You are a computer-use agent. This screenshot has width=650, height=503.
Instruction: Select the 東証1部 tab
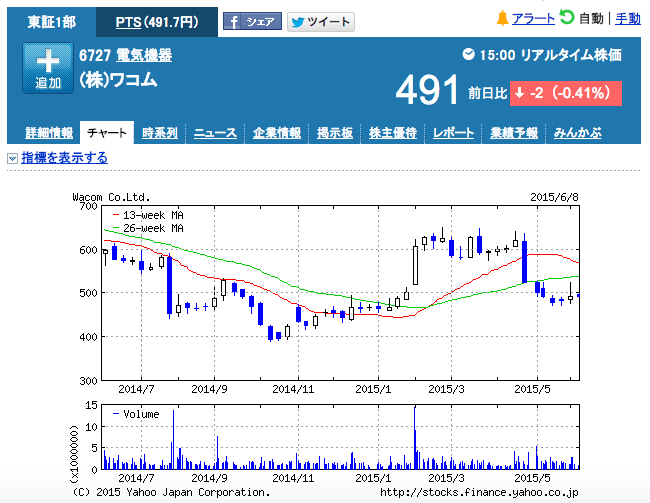[52, 22]
